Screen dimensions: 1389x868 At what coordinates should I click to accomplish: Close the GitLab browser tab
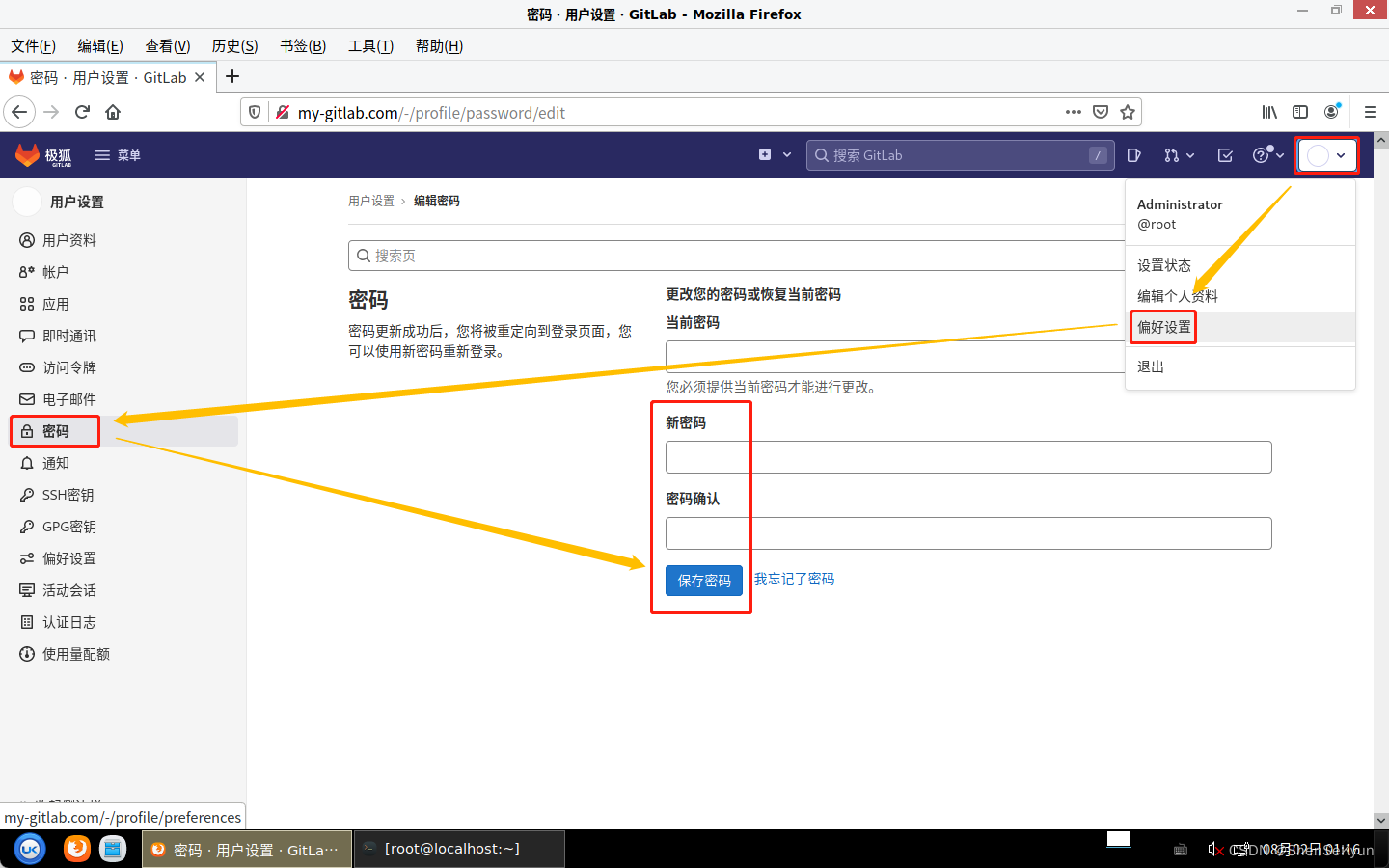pos(200,77)
